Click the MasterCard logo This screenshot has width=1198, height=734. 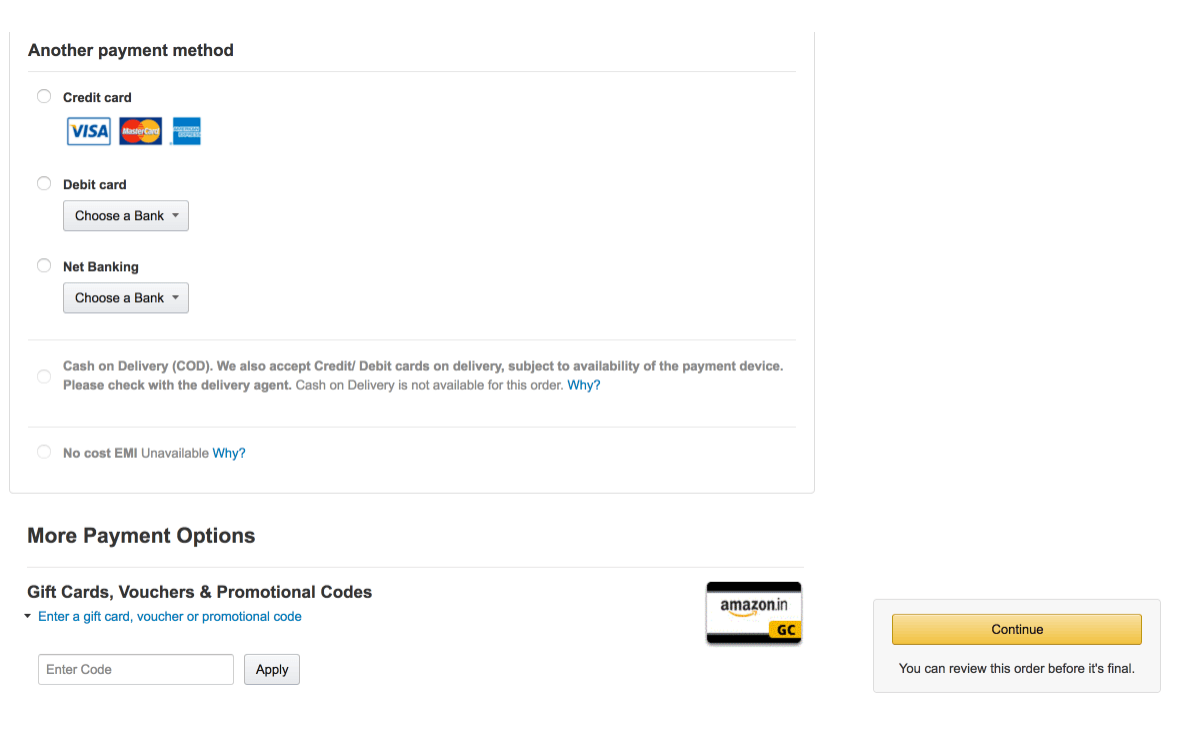pyautogui.click(x=141, y=131)
